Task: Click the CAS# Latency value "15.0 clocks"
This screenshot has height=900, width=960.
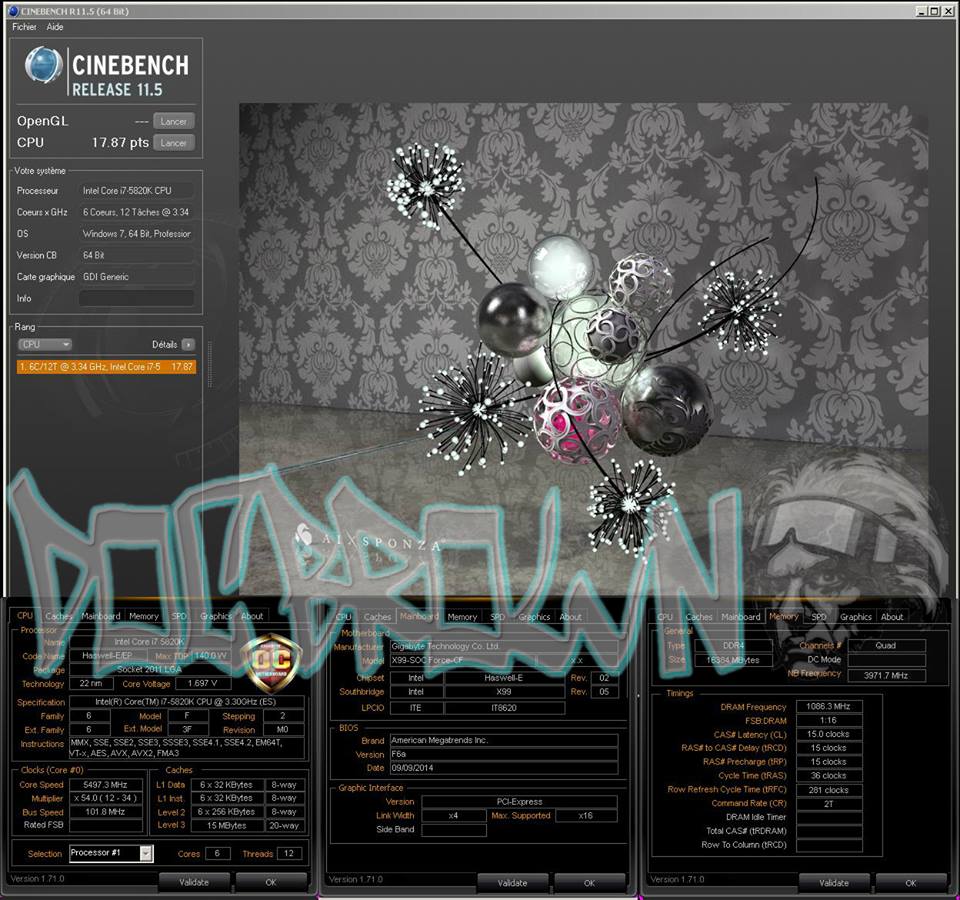Action: (828, 734)
